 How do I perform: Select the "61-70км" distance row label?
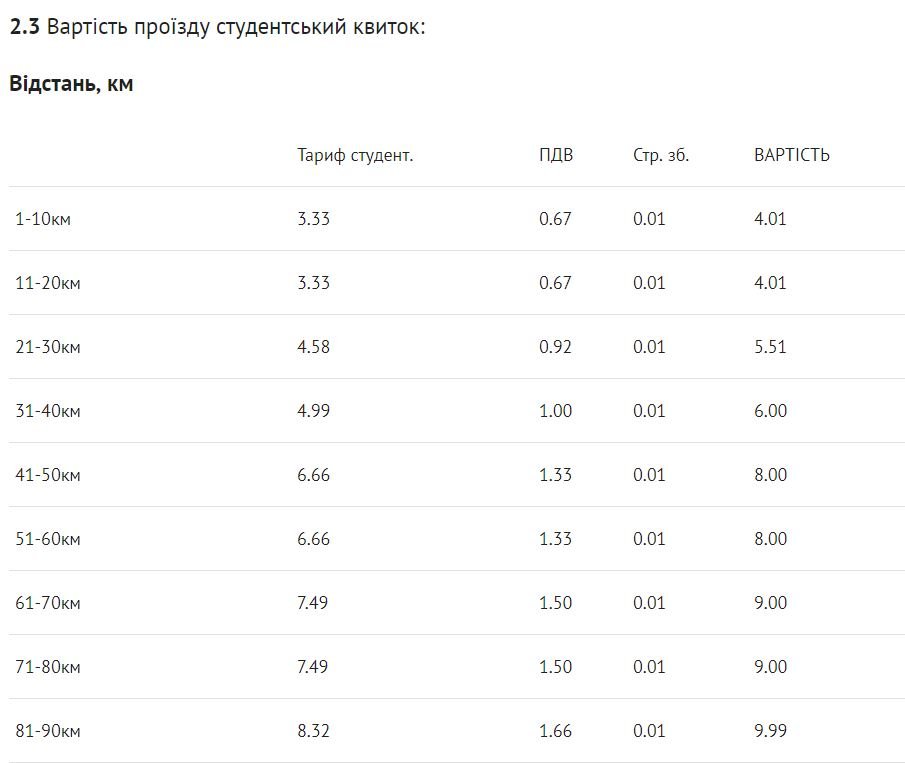[48, 603]
